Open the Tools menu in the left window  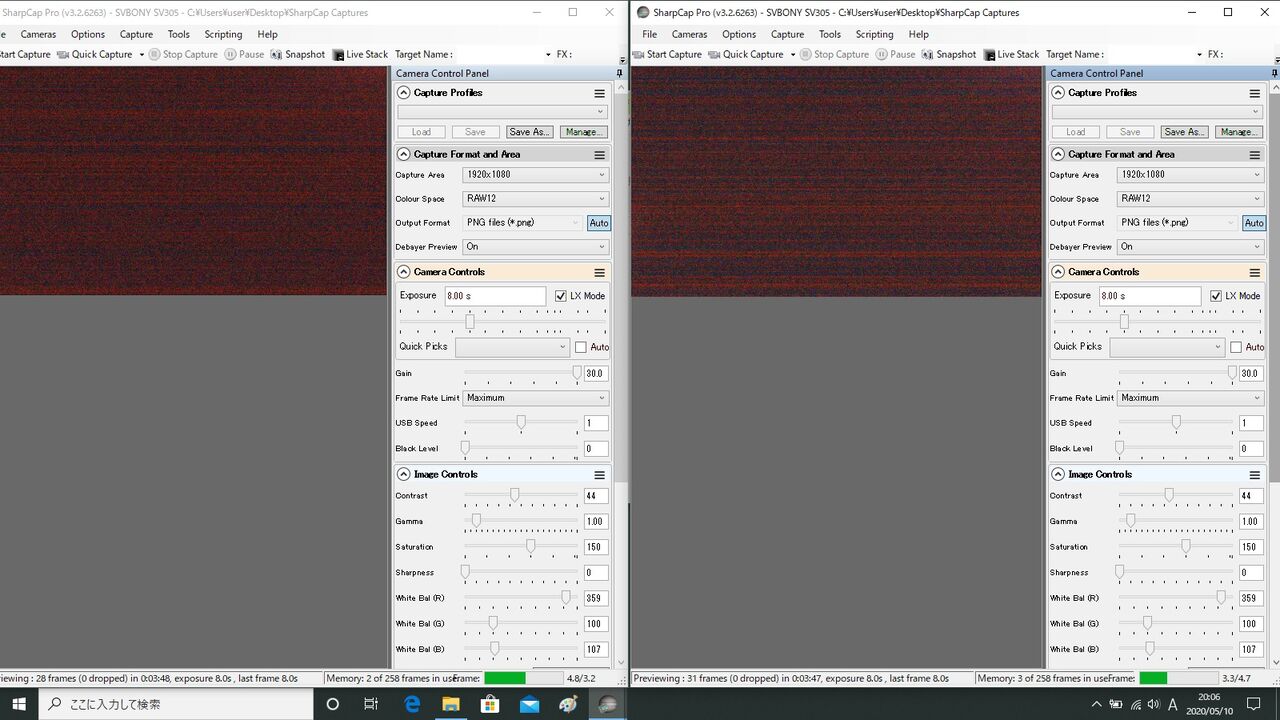pyautogui.click(x=179, y=34)
